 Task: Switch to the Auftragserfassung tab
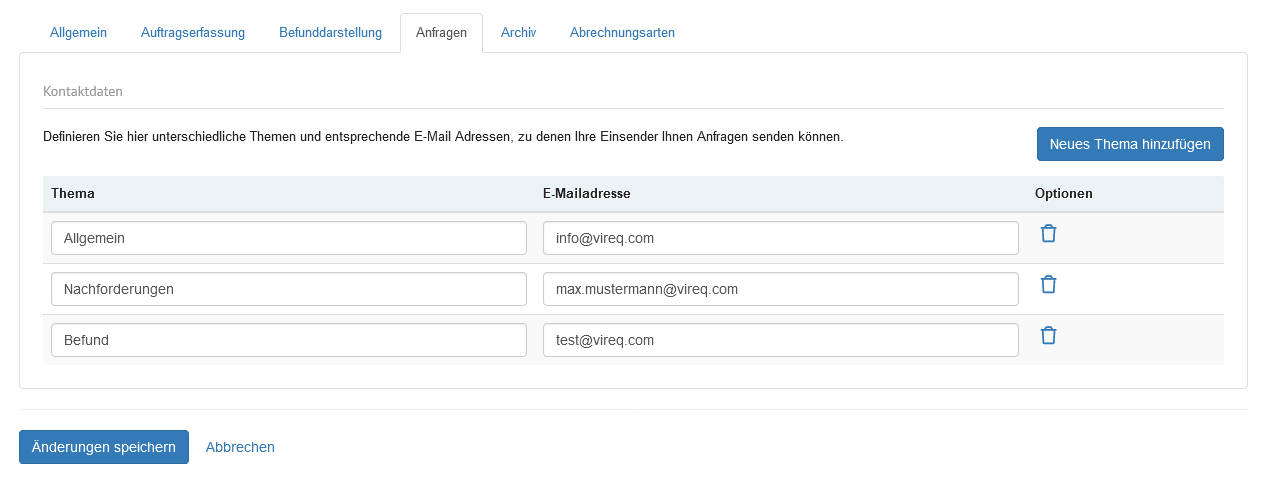(193, 33)
